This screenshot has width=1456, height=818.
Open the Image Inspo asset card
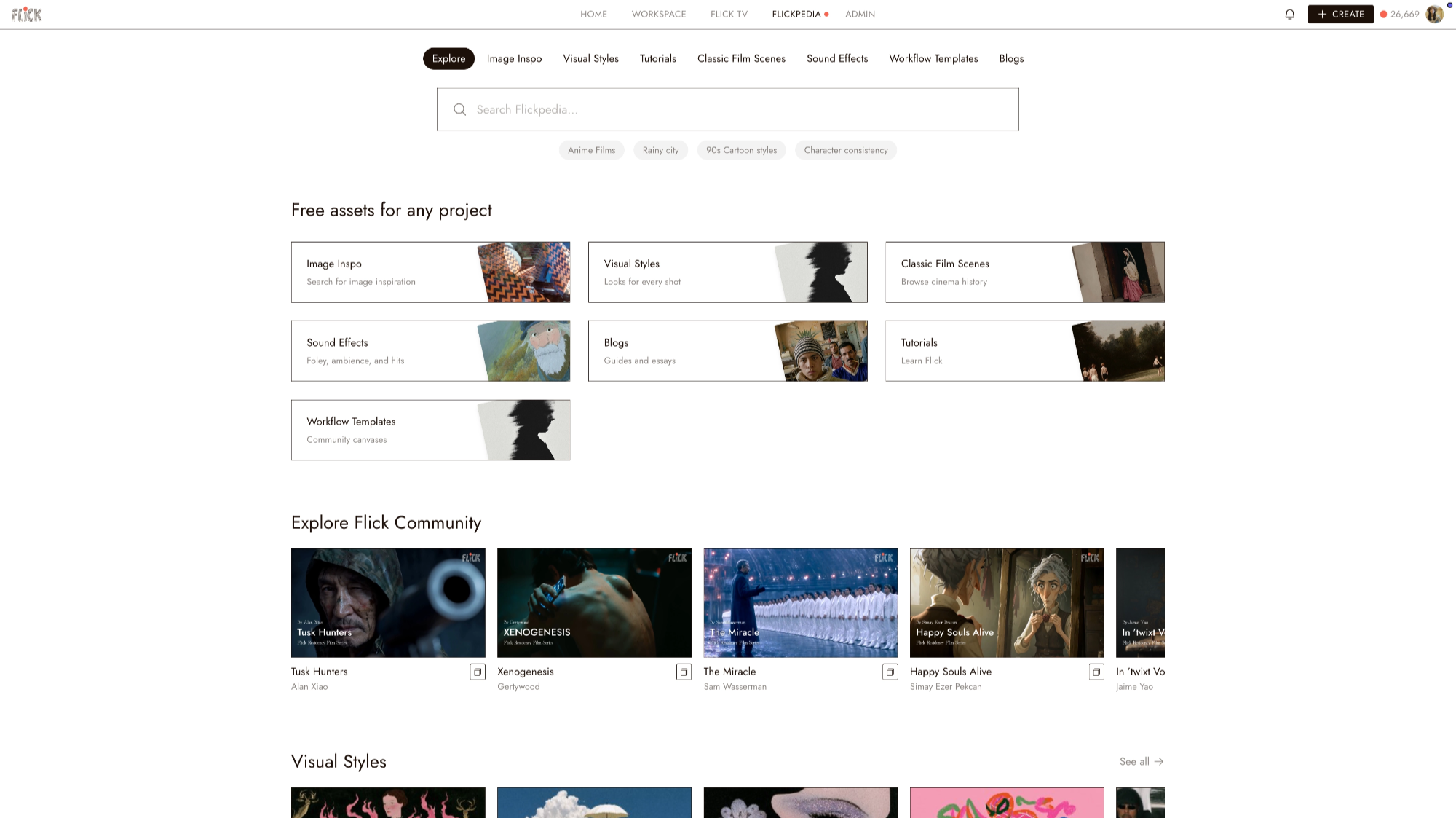click(431, 272)
